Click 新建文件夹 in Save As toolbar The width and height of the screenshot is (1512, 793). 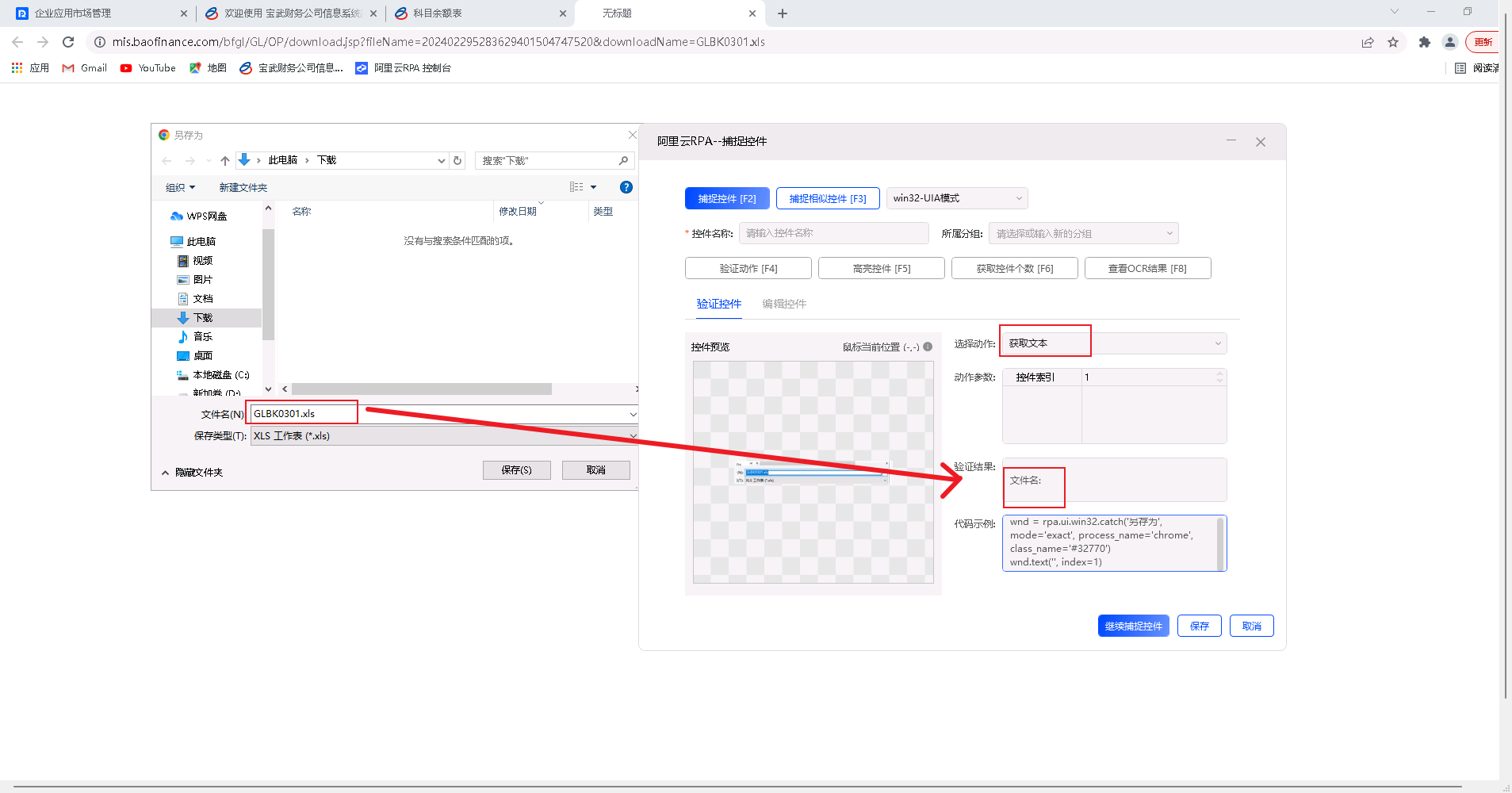(x=243, y=188)
